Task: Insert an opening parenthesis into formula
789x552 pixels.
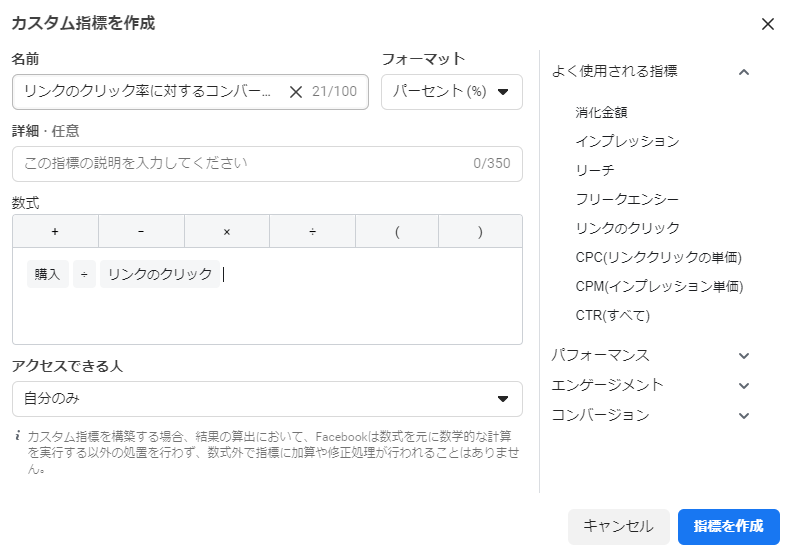Action: tap(397, 231)
